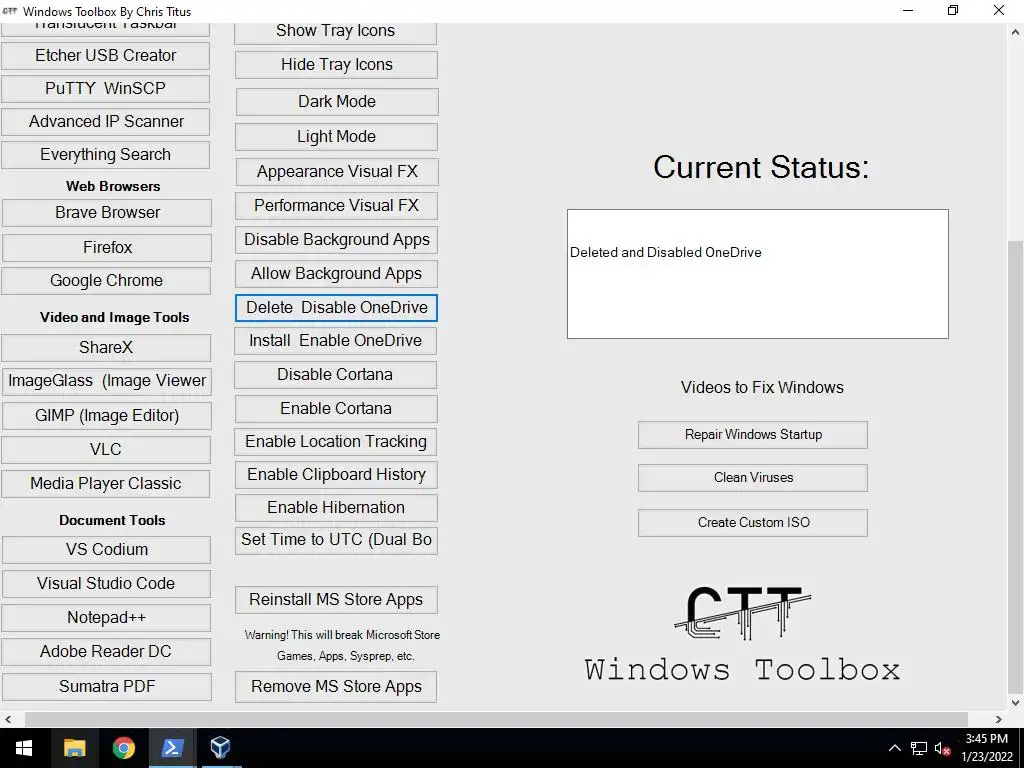Click the VLC button
Viewport: 1024px width, 768px height.
click(x=106, y=449)
